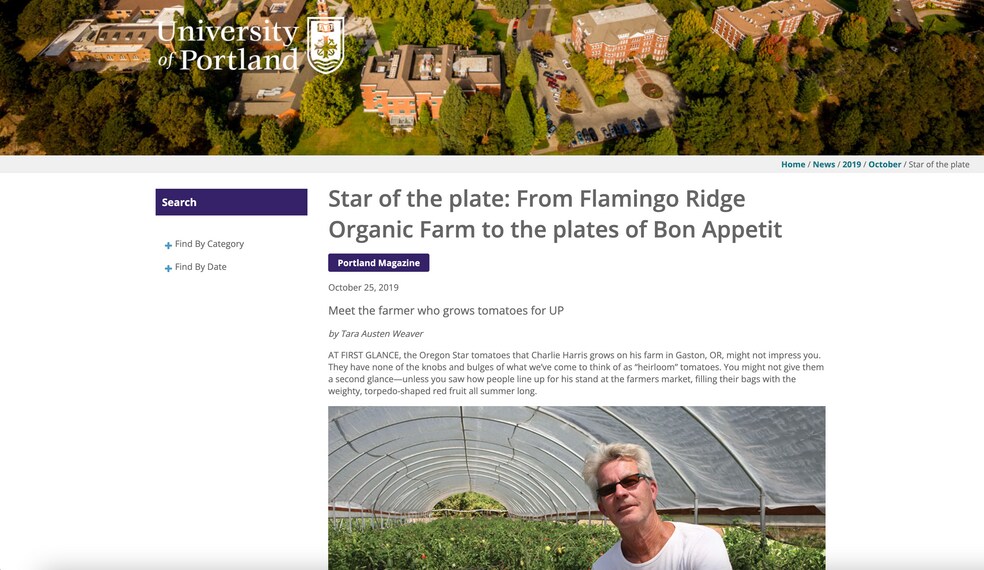Click the Star of the plate headline
The image size is (984, 570).
coord(554,214)
